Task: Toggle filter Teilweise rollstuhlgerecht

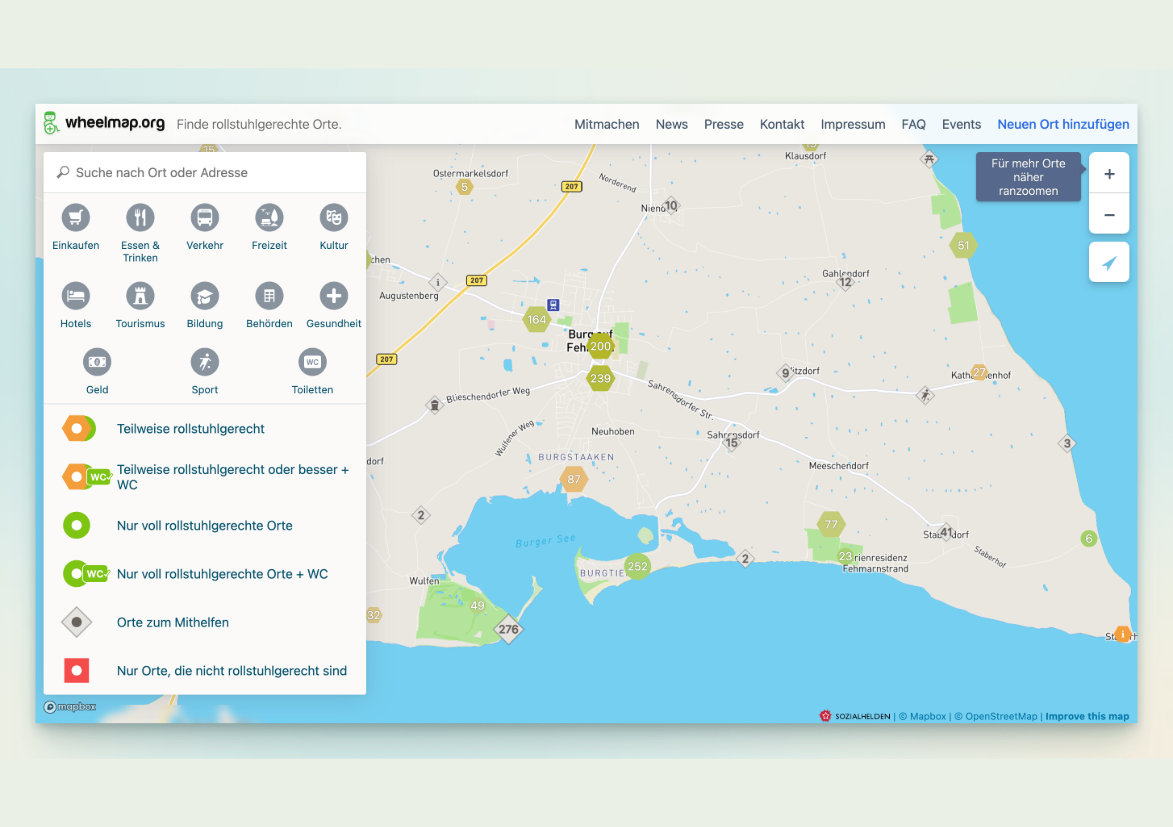Action: point(190,429)
